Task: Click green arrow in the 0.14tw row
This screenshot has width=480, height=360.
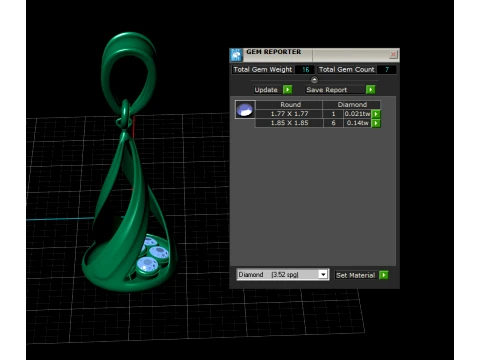Action: point(376,123)
